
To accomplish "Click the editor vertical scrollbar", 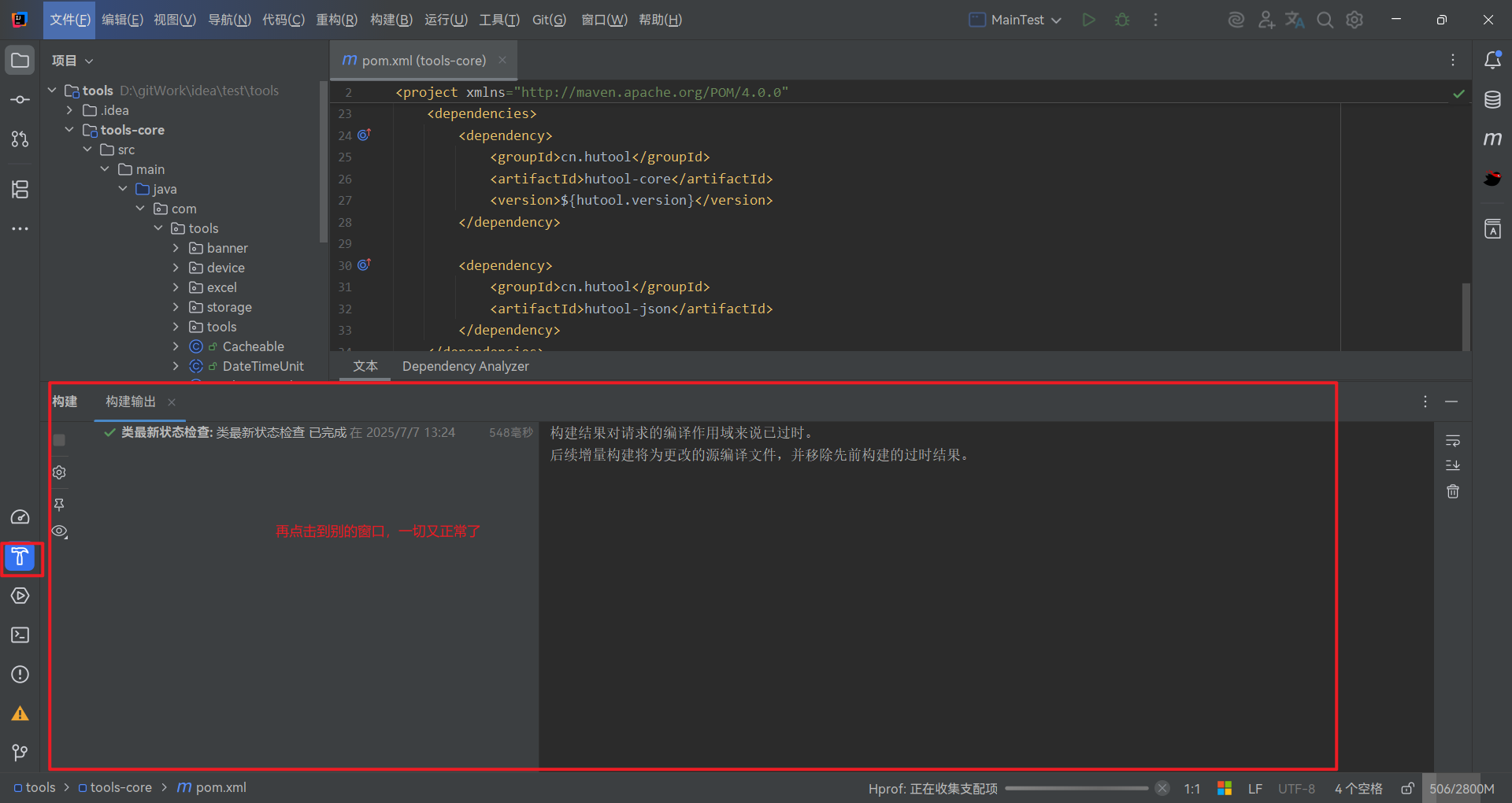I will click(x=1466, y=316).
